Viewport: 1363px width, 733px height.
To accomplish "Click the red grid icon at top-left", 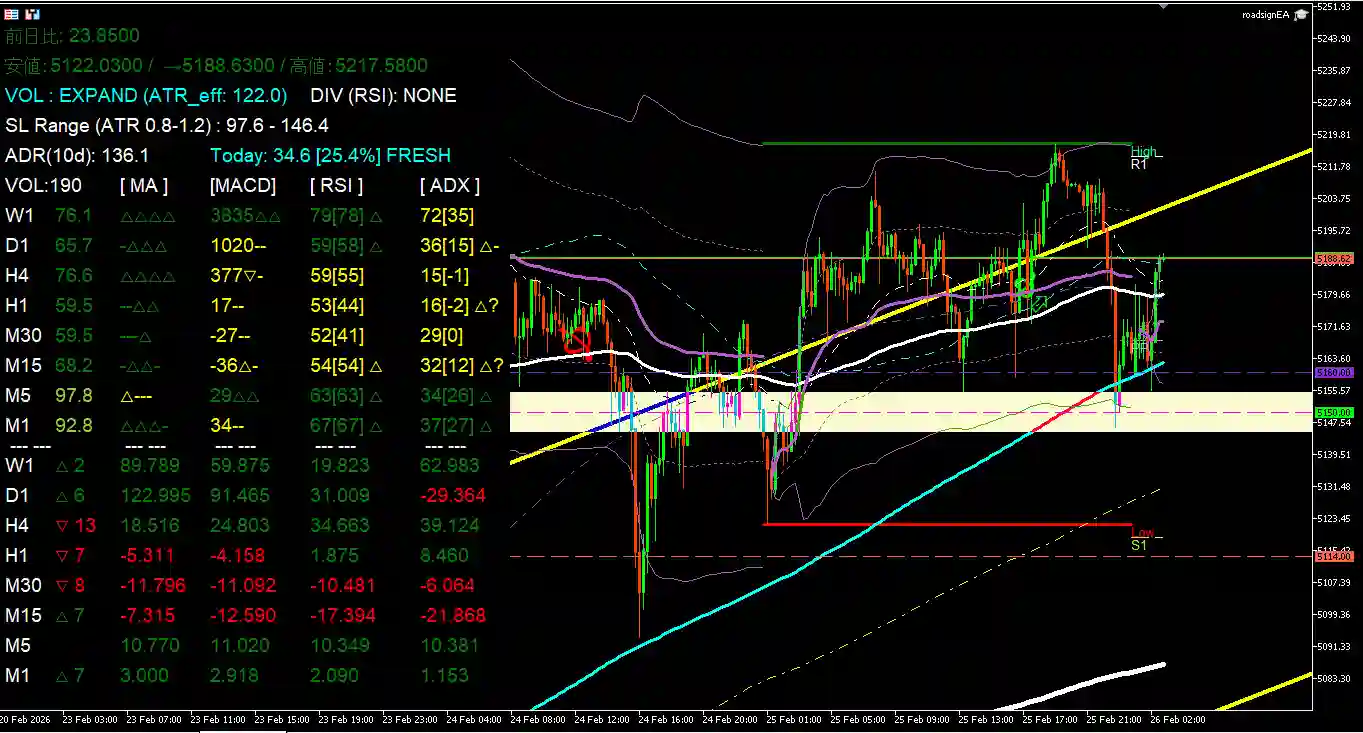I will (12, 15).
